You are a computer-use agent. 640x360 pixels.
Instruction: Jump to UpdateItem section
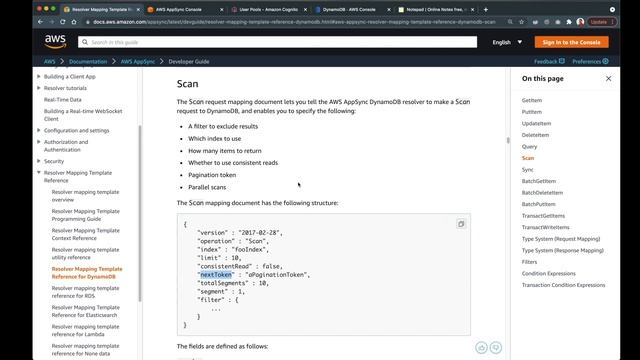(x=536, y=123)
